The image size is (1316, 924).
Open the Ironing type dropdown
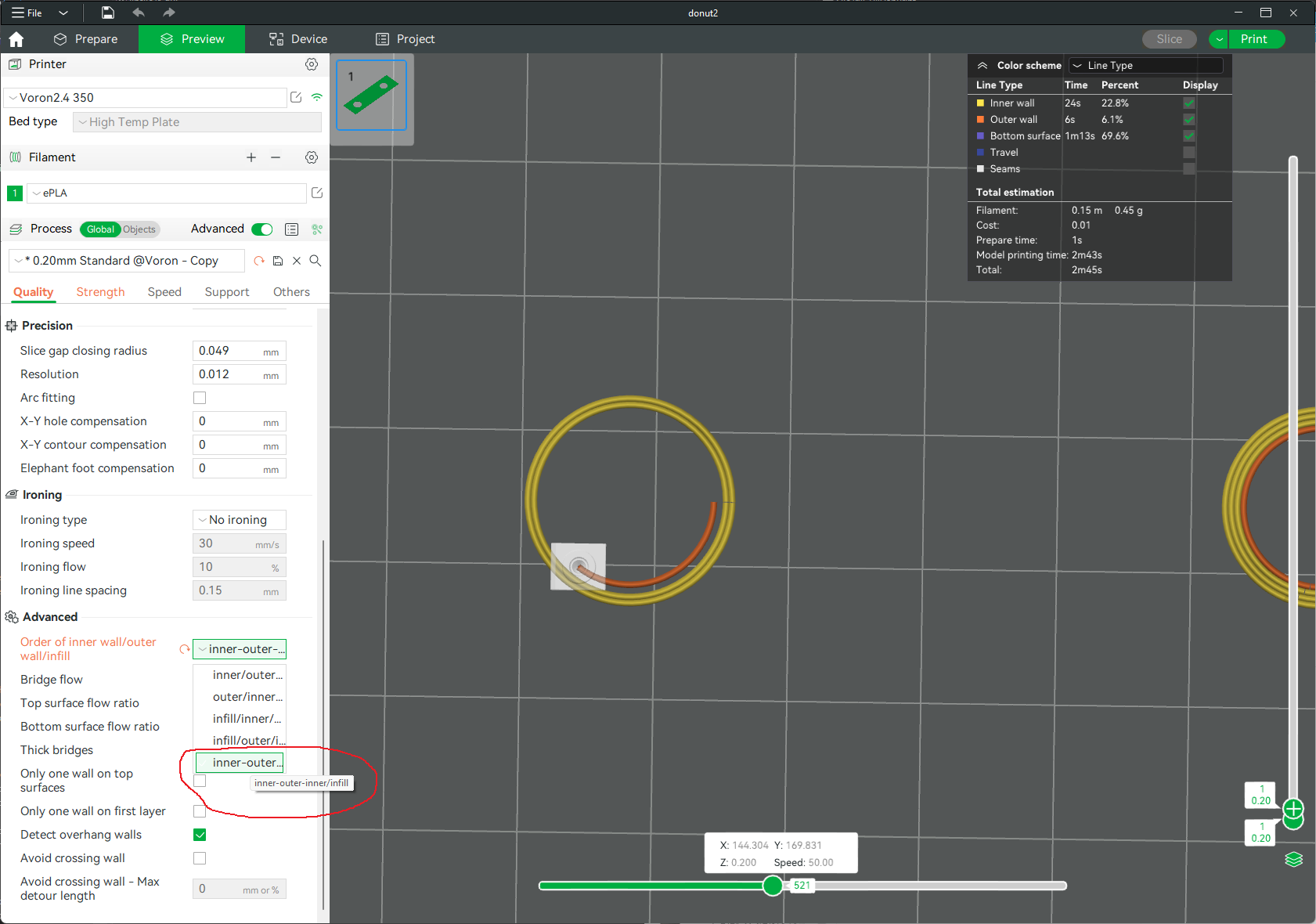(x=239, y=520)
